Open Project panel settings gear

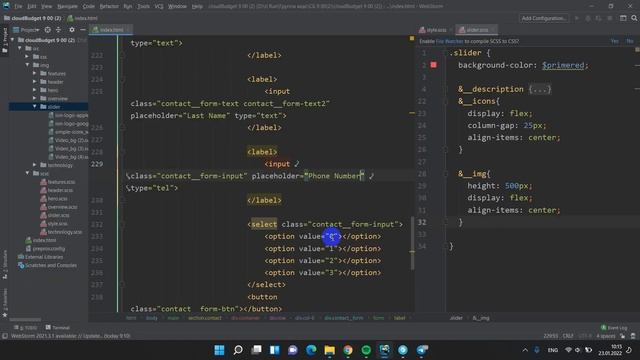72,30
